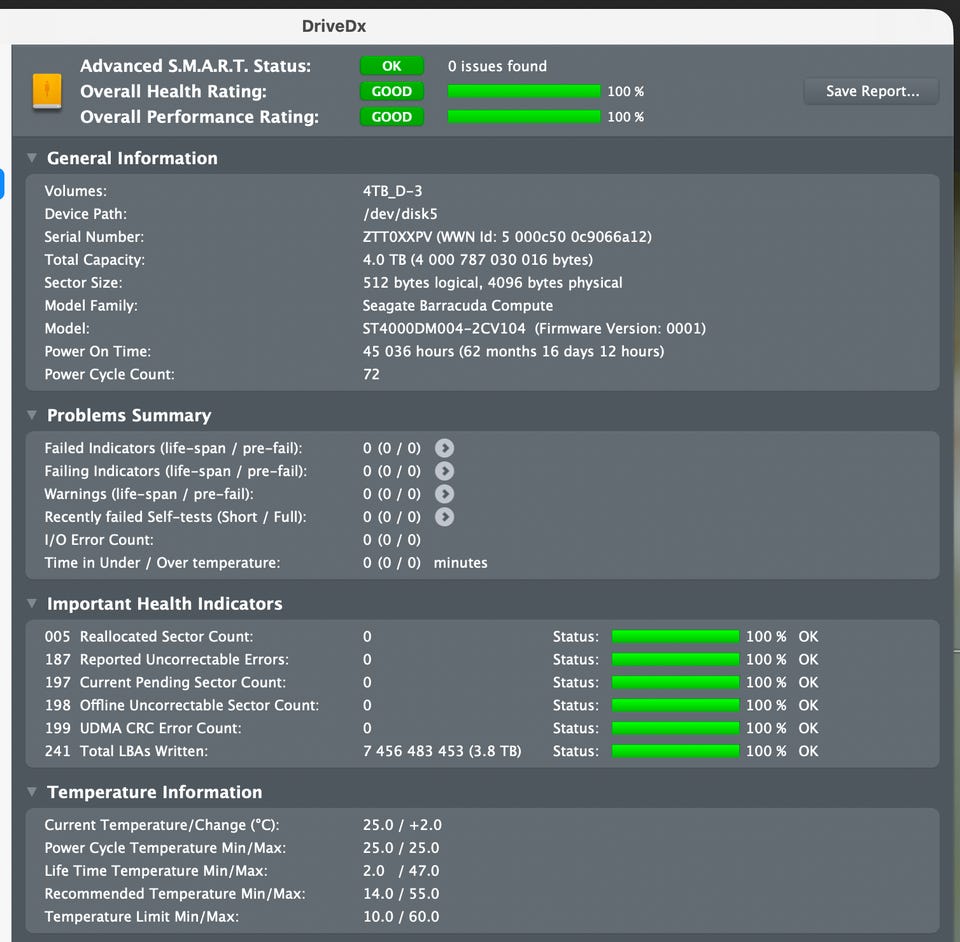Click the DriveDx window title
960x942 pixels.
[x=334, y=26]
